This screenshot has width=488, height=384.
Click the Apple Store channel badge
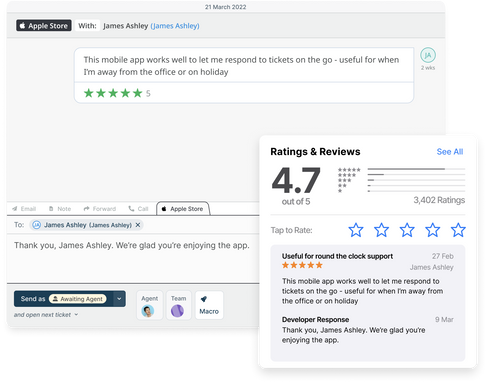pos(44,26)
